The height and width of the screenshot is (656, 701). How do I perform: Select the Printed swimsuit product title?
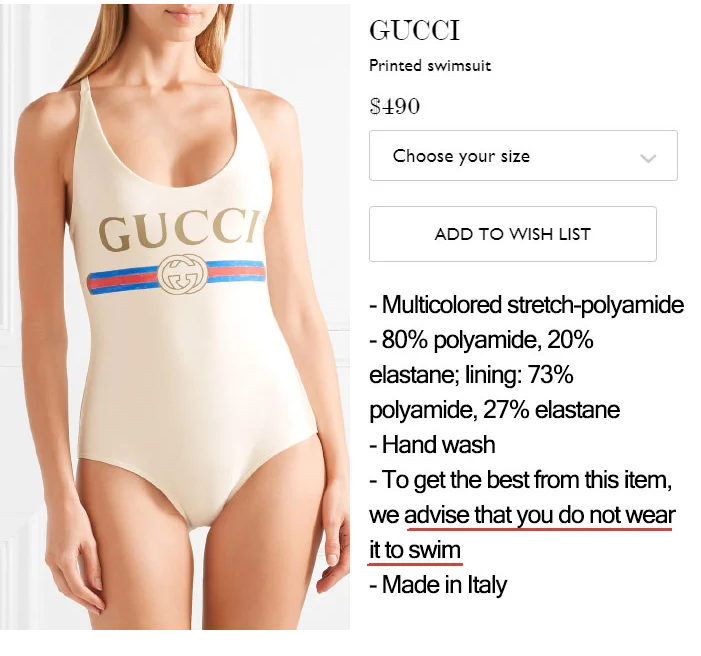(x=430, y=66)
